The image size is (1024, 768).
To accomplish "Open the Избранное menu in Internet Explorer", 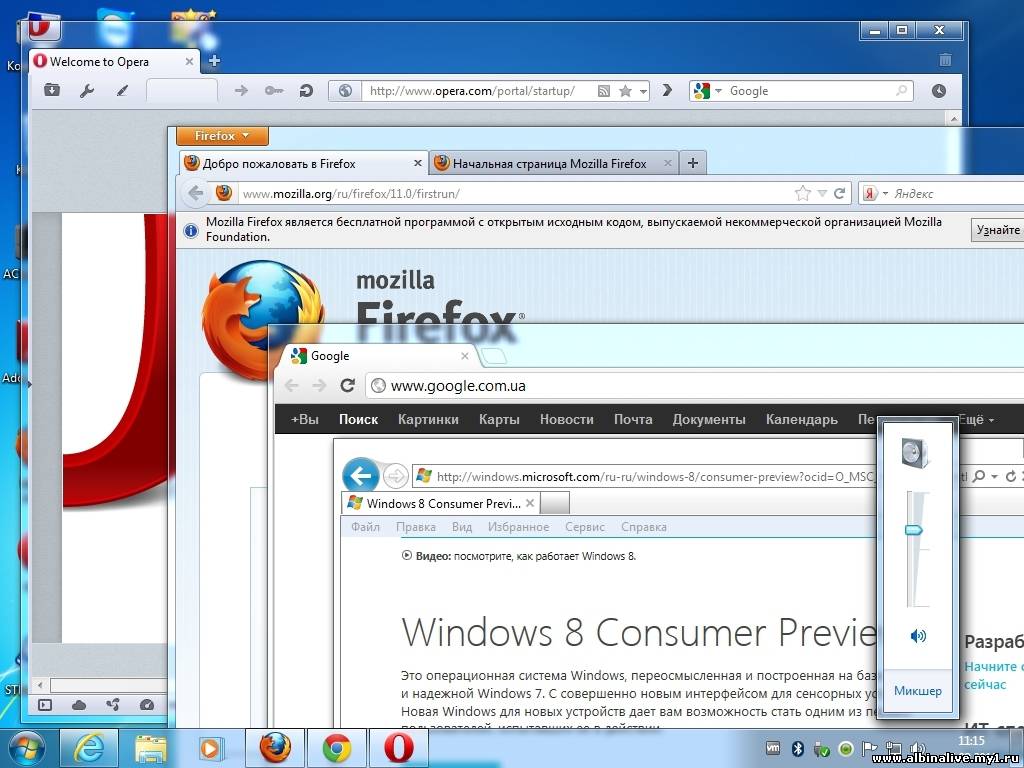I will 519,526.
